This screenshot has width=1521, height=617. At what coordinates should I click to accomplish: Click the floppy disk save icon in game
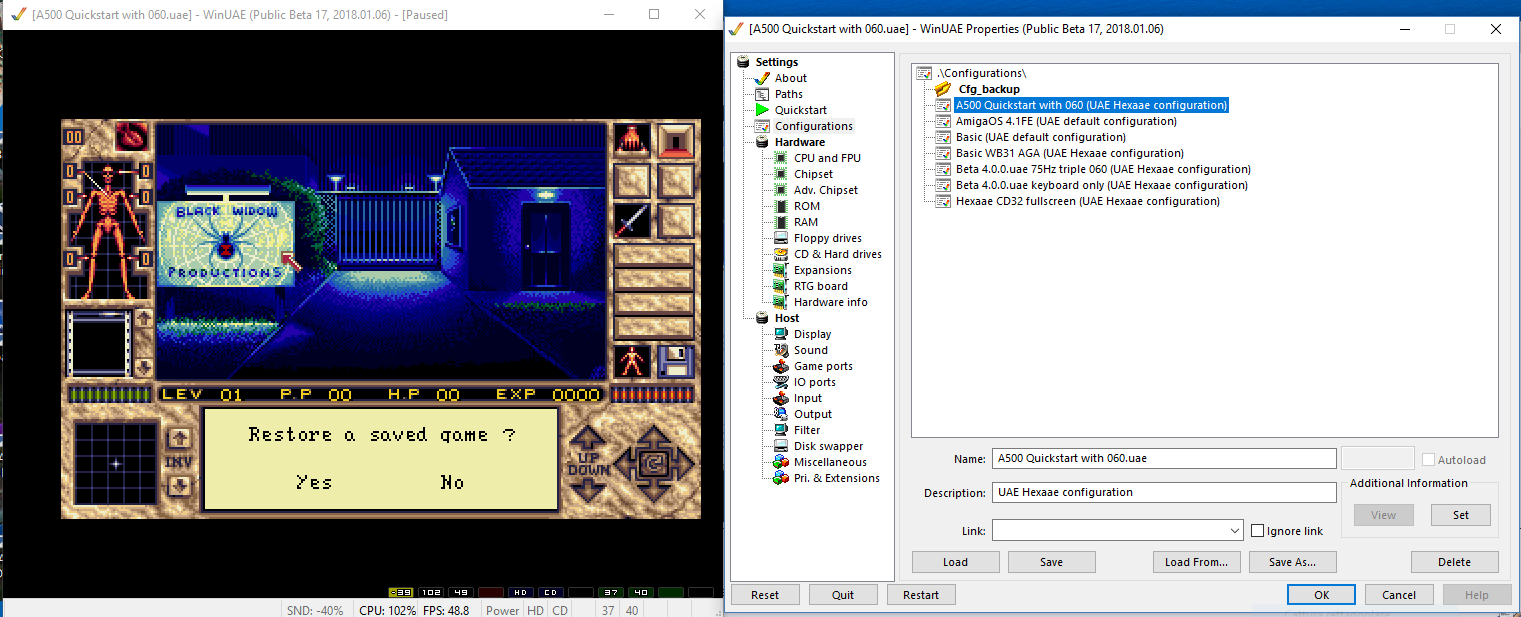(x=676, y=361)
